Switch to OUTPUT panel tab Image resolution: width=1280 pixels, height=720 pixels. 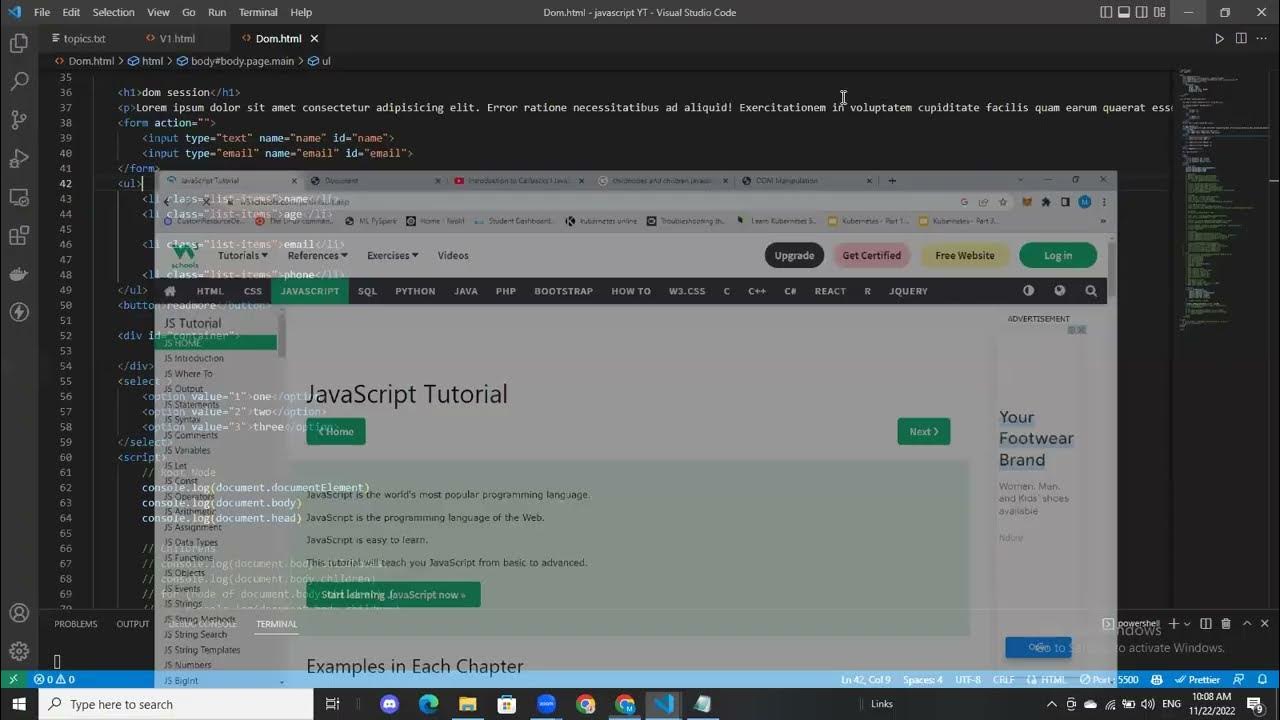pyautogui.click(x=133, y=623)
